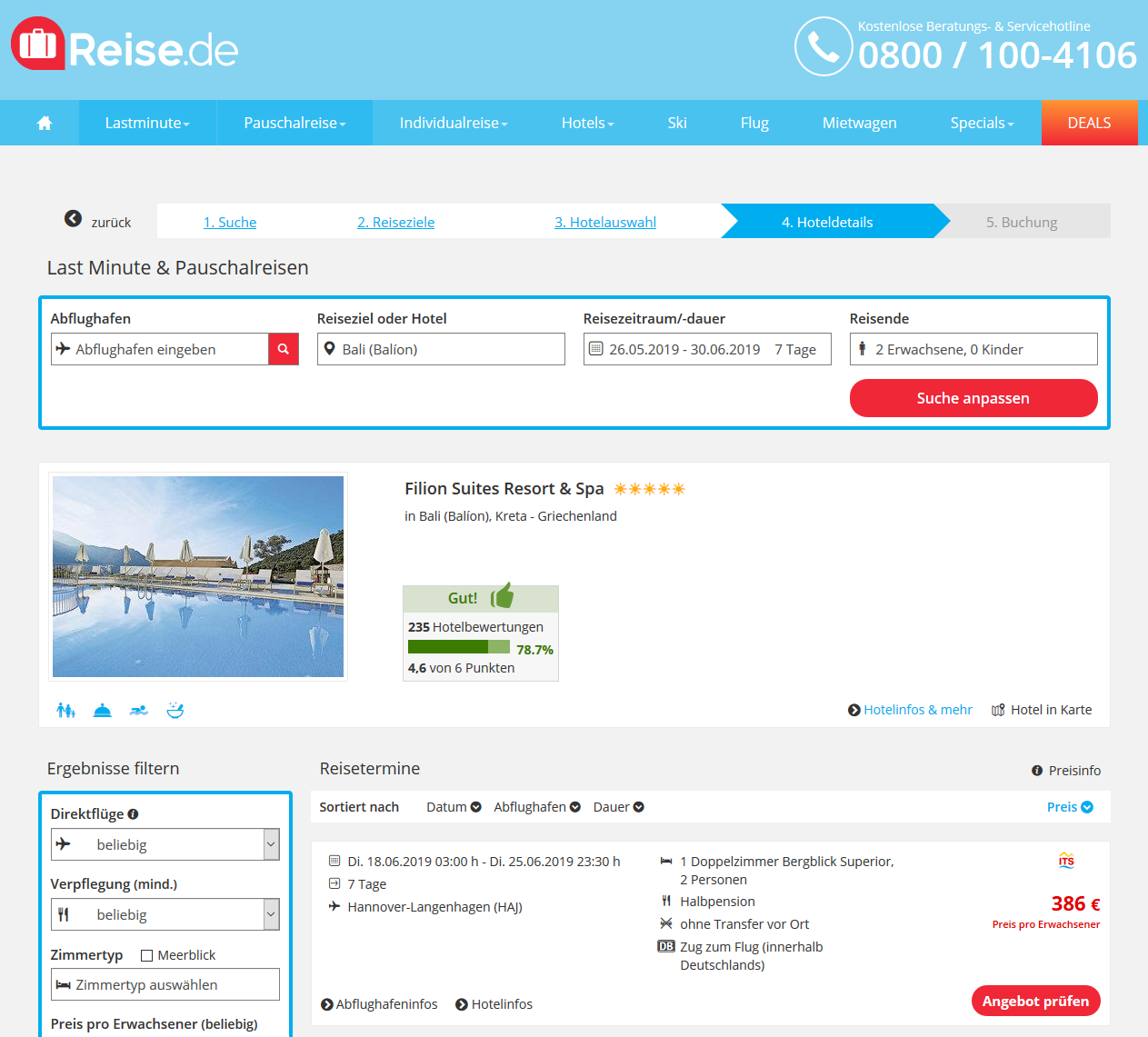Screen dimensions: 1148x1037
Task: Click the Abflughafen eingeben input field
Action: coord(160,349)
